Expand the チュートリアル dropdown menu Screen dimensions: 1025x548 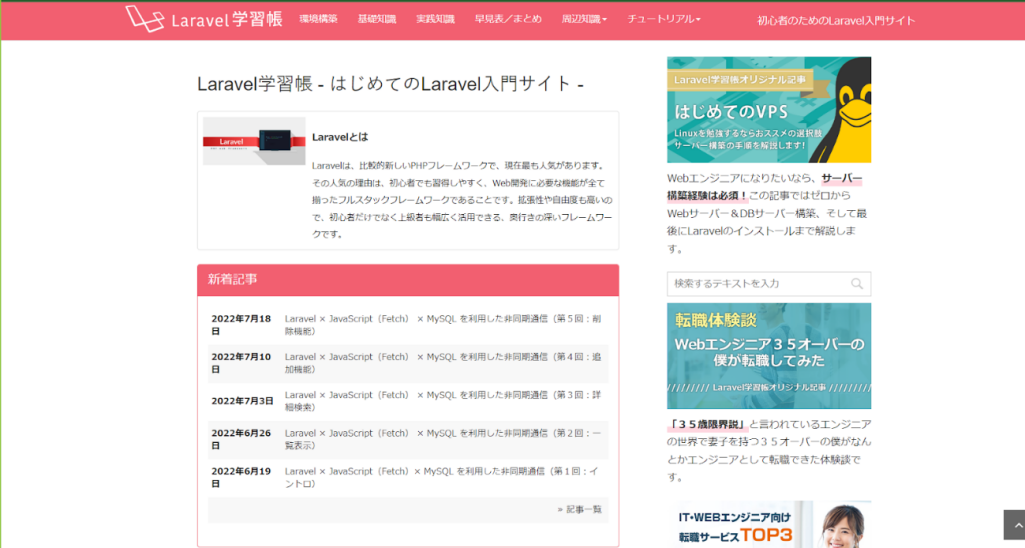(x=664, y=19)
